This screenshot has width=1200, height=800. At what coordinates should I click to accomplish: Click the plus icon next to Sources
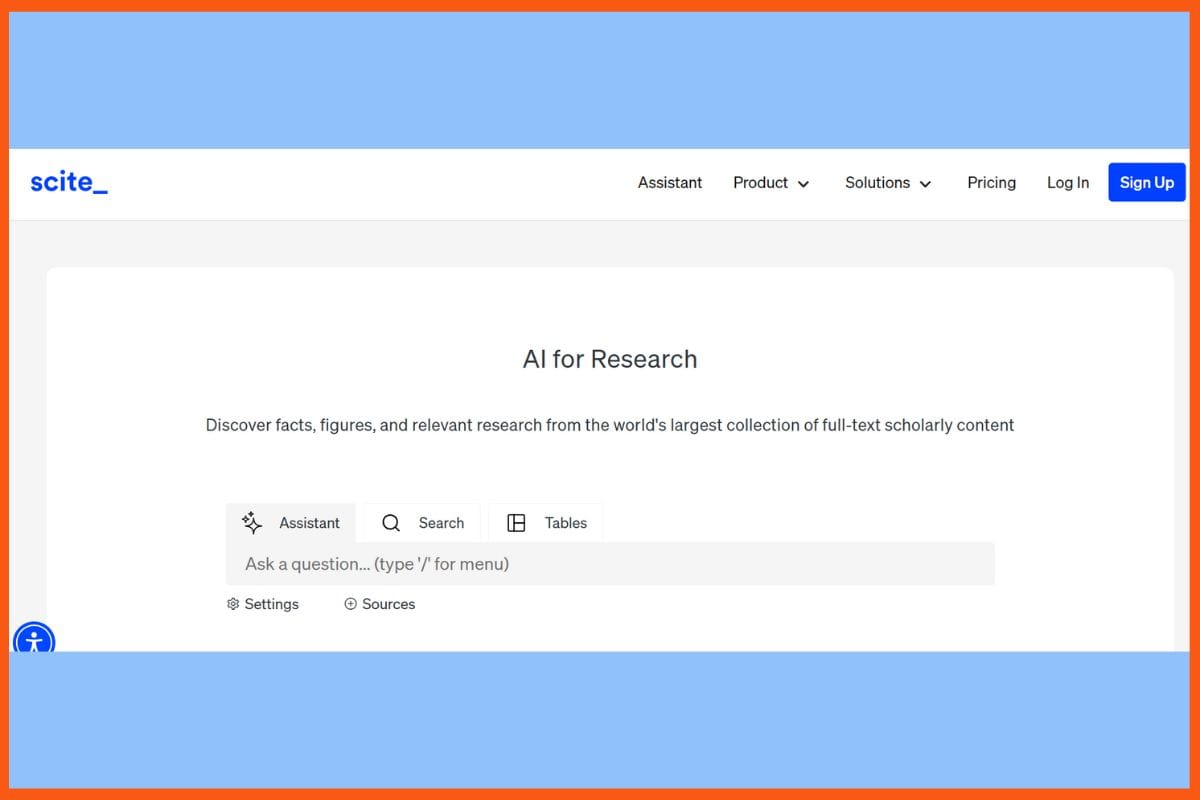point(350,603)
